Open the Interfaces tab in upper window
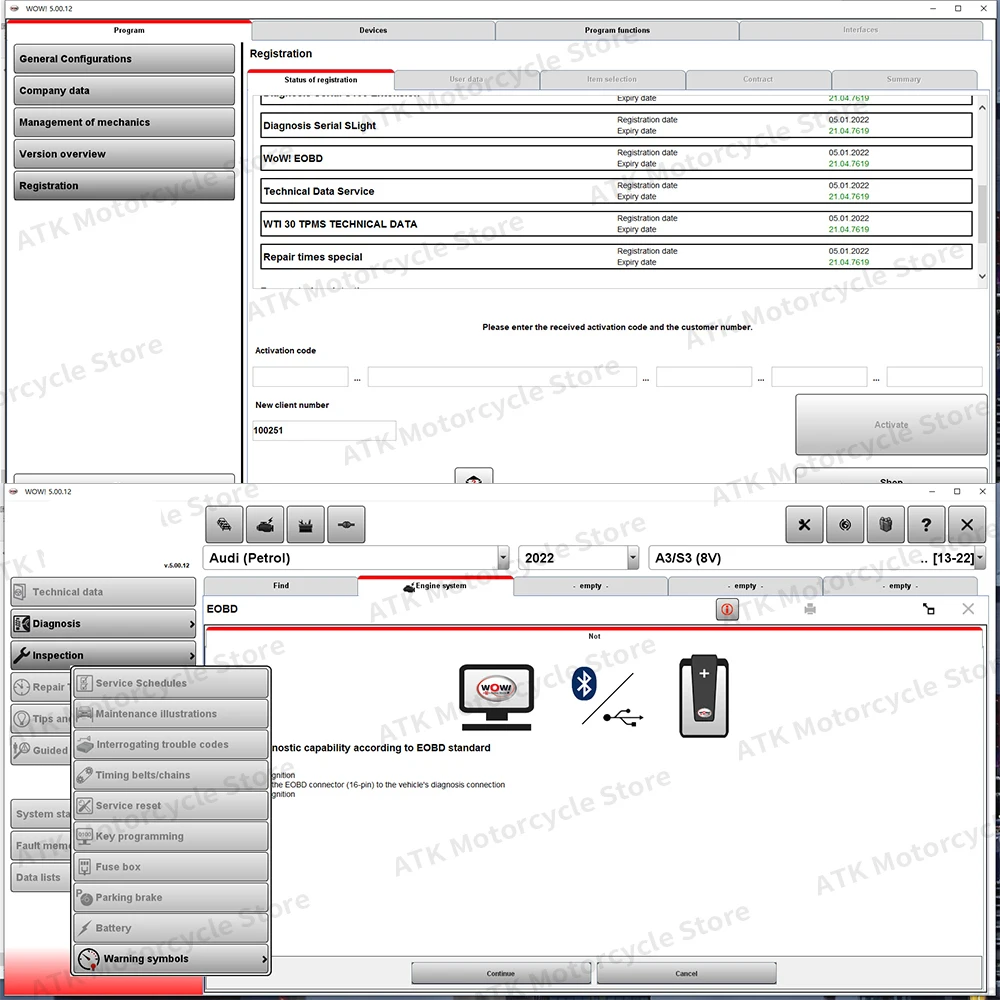 860,30
